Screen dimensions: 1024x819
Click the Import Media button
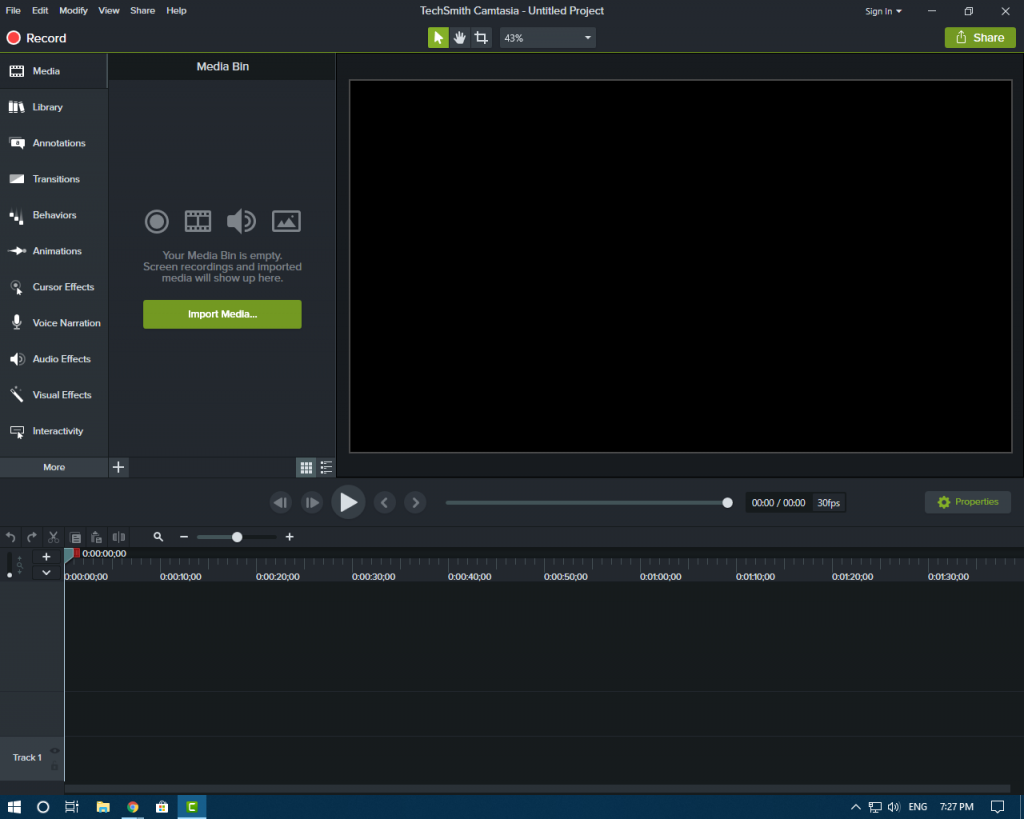pos(222,314)
